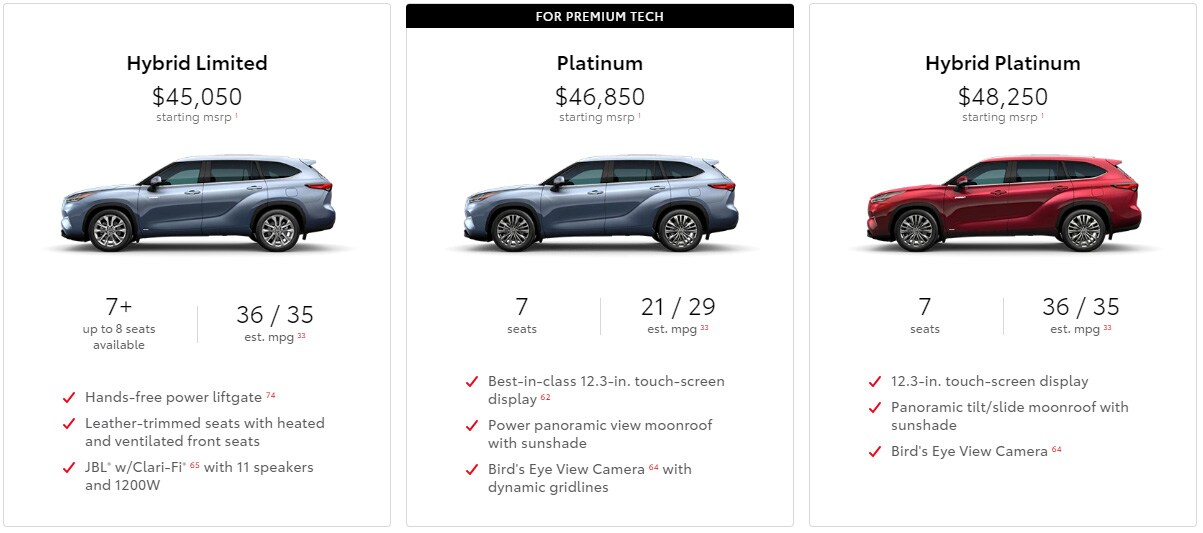This screenshot has width=1203, height=533.
Task: Open the Hybrid Limited trim title
Action: pos(197,63)
